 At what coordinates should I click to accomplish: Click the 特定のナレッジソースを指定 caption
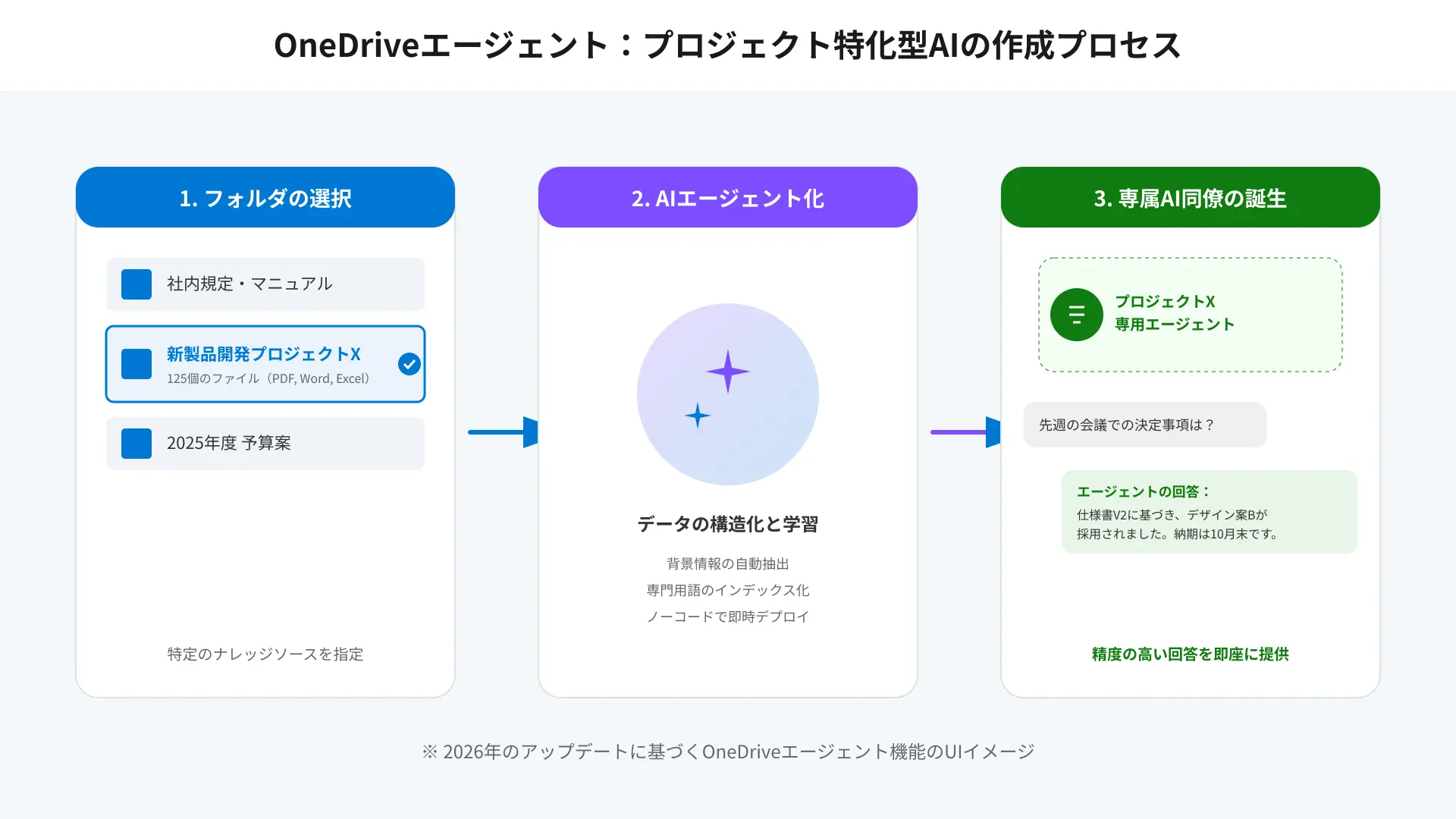265,654
